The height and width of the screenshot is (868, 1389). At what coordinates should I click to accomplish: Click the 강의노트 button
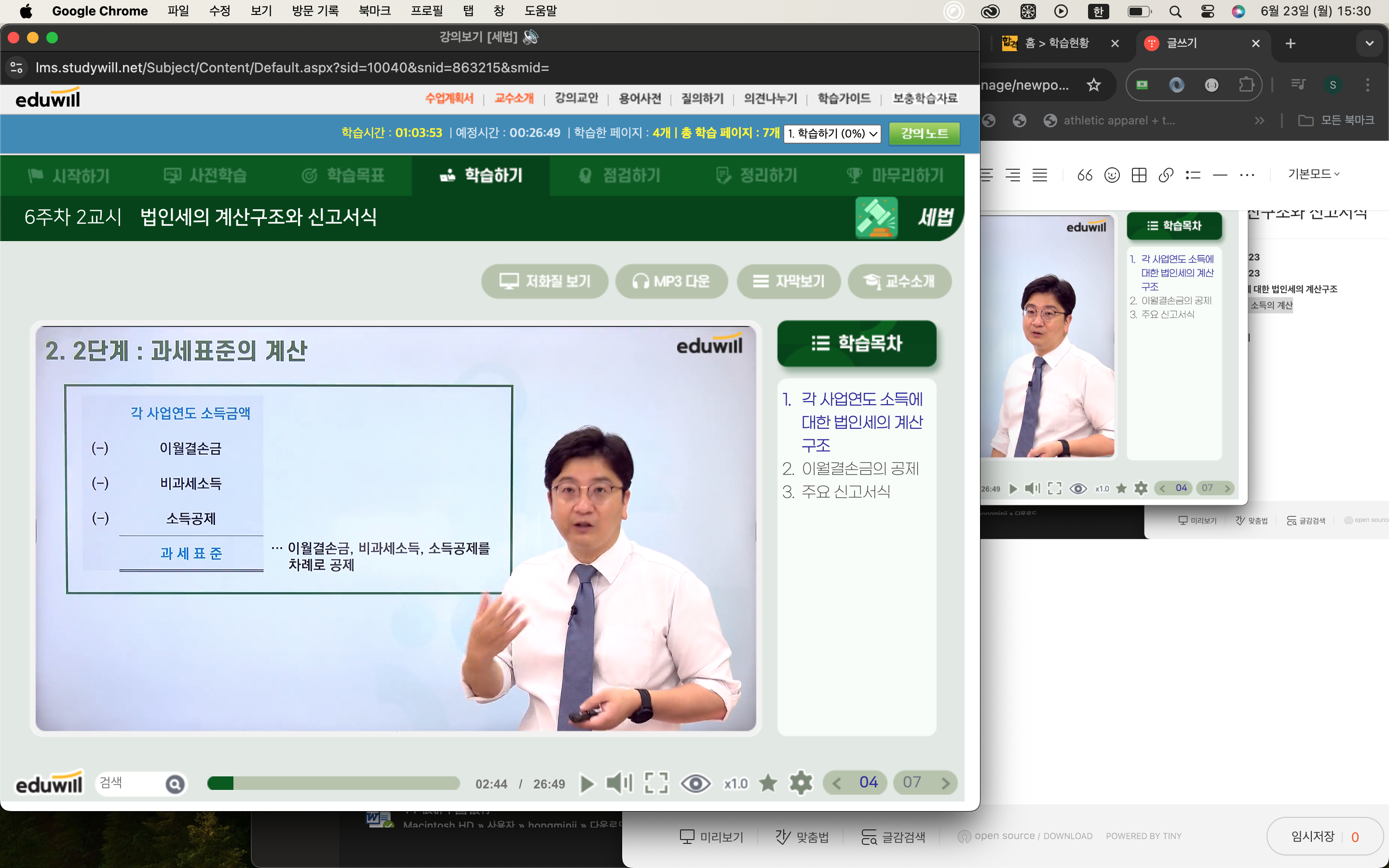(924, 134)
